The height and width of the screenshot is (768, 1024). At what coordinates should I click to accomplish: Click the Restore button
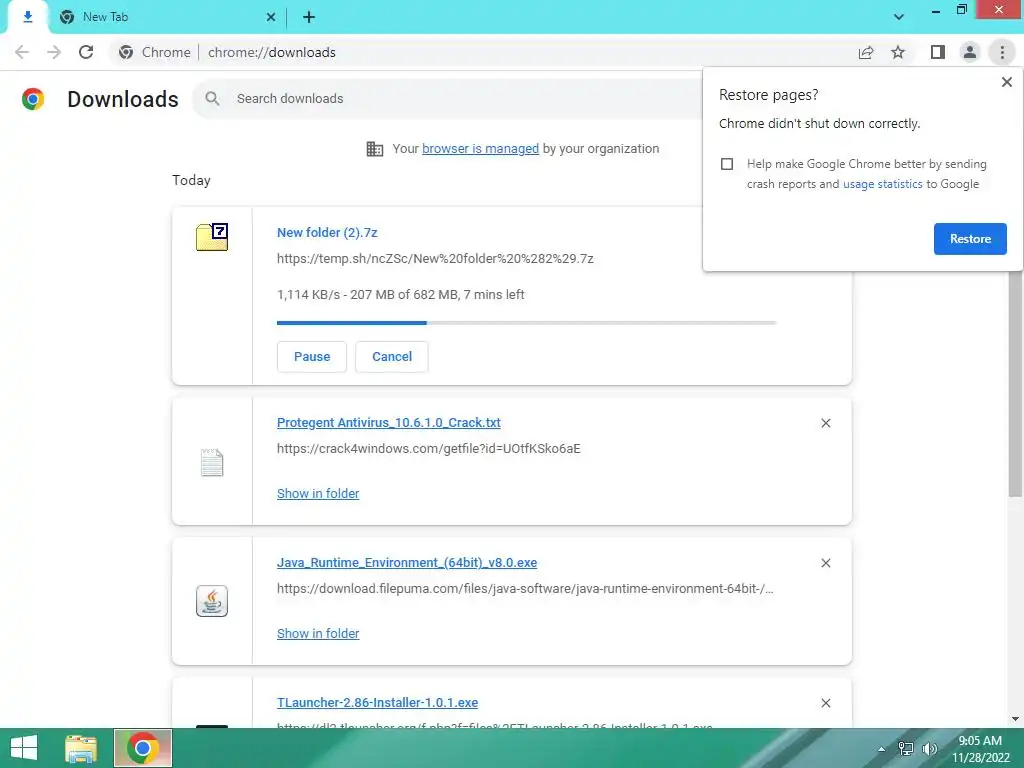tap(970, 239)
